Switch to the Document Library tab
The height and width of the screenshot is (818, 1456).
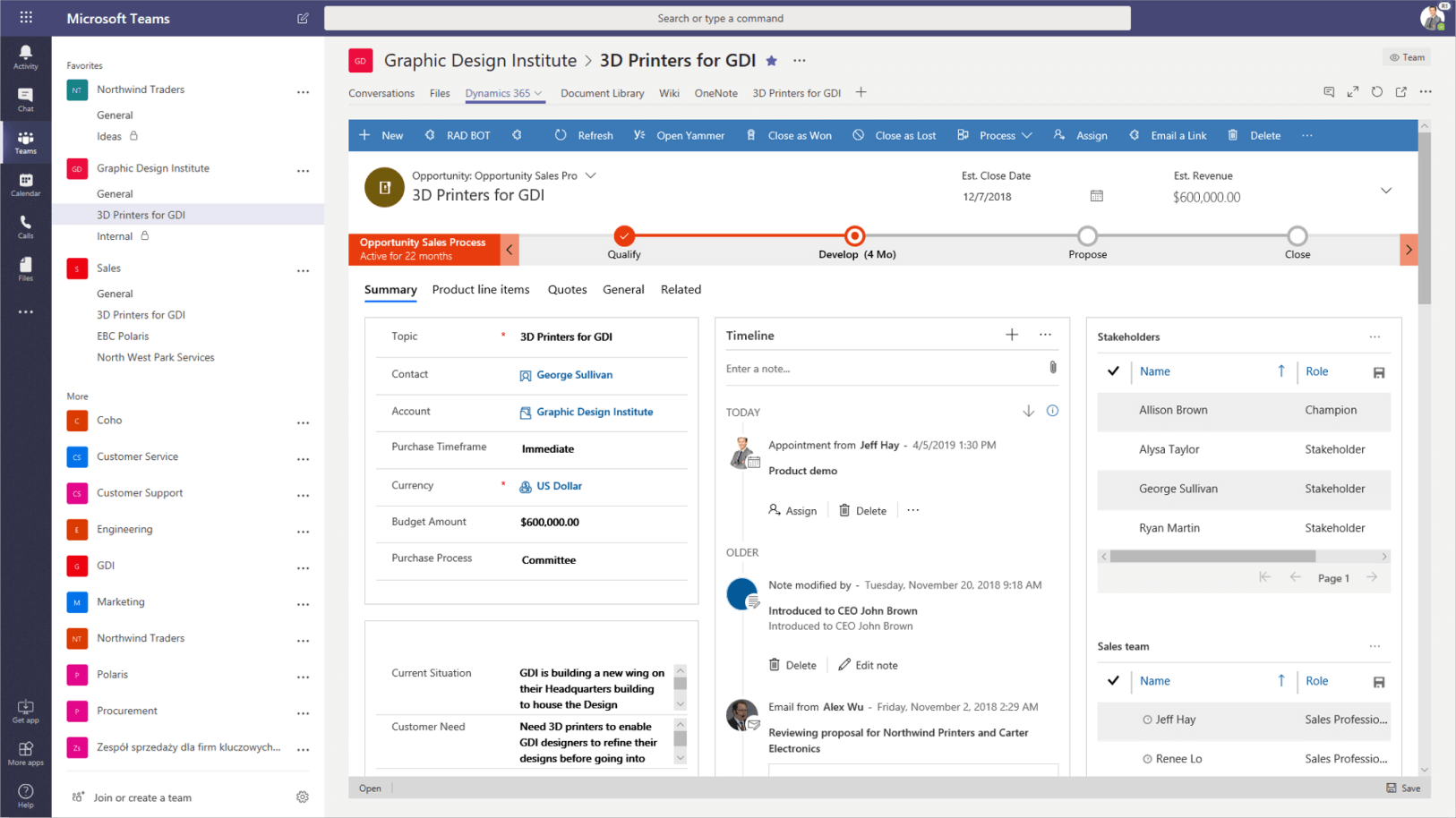tap(602, 93)
